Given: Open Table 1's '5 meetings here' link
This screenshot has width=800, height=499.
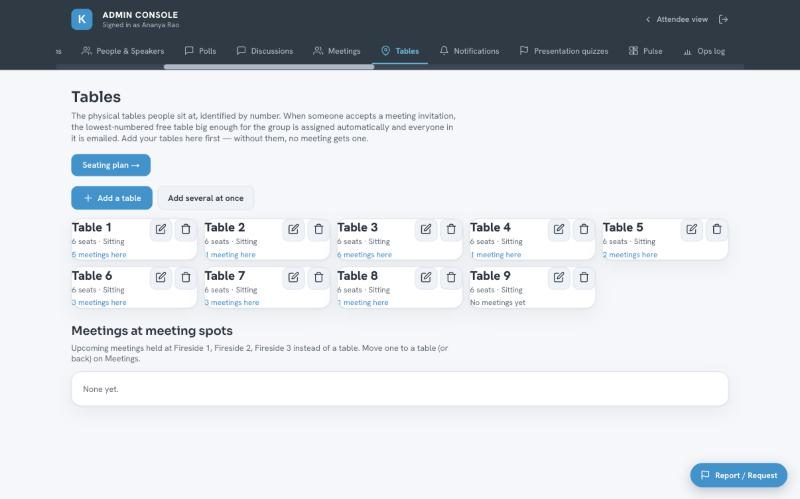Looking at the screenshot, I should click(x=99, y=255).
